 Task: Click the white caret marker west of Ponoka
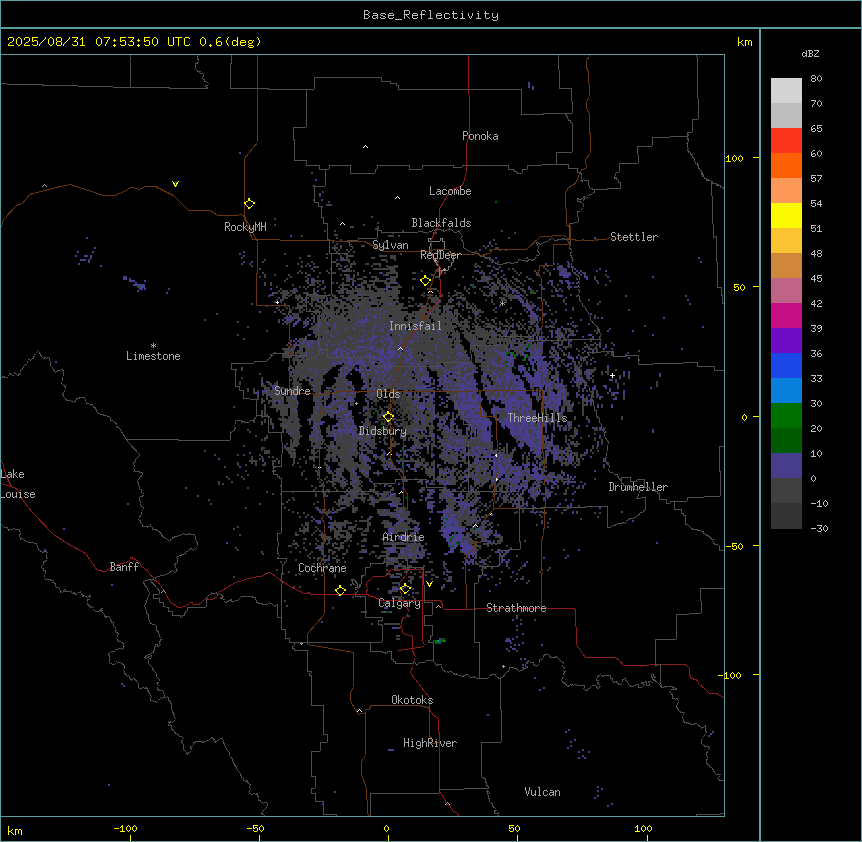pos(366,147)
